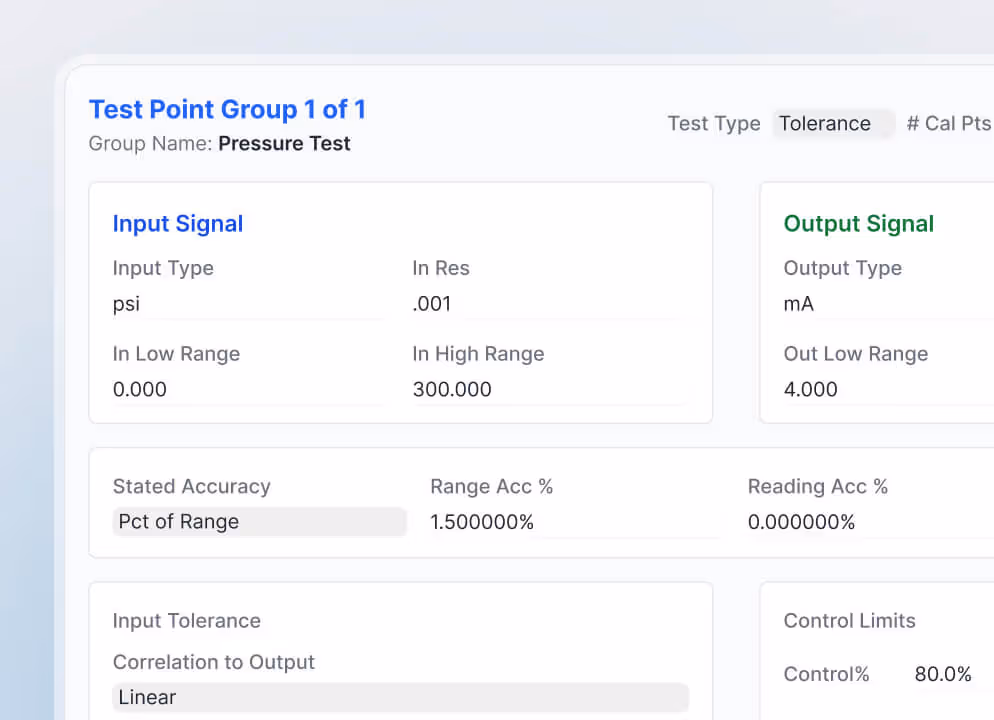Open the Stated Accuracy Pct of Range dropdown
This screenshot has width=994, height=720.
[x=259, y=522]
